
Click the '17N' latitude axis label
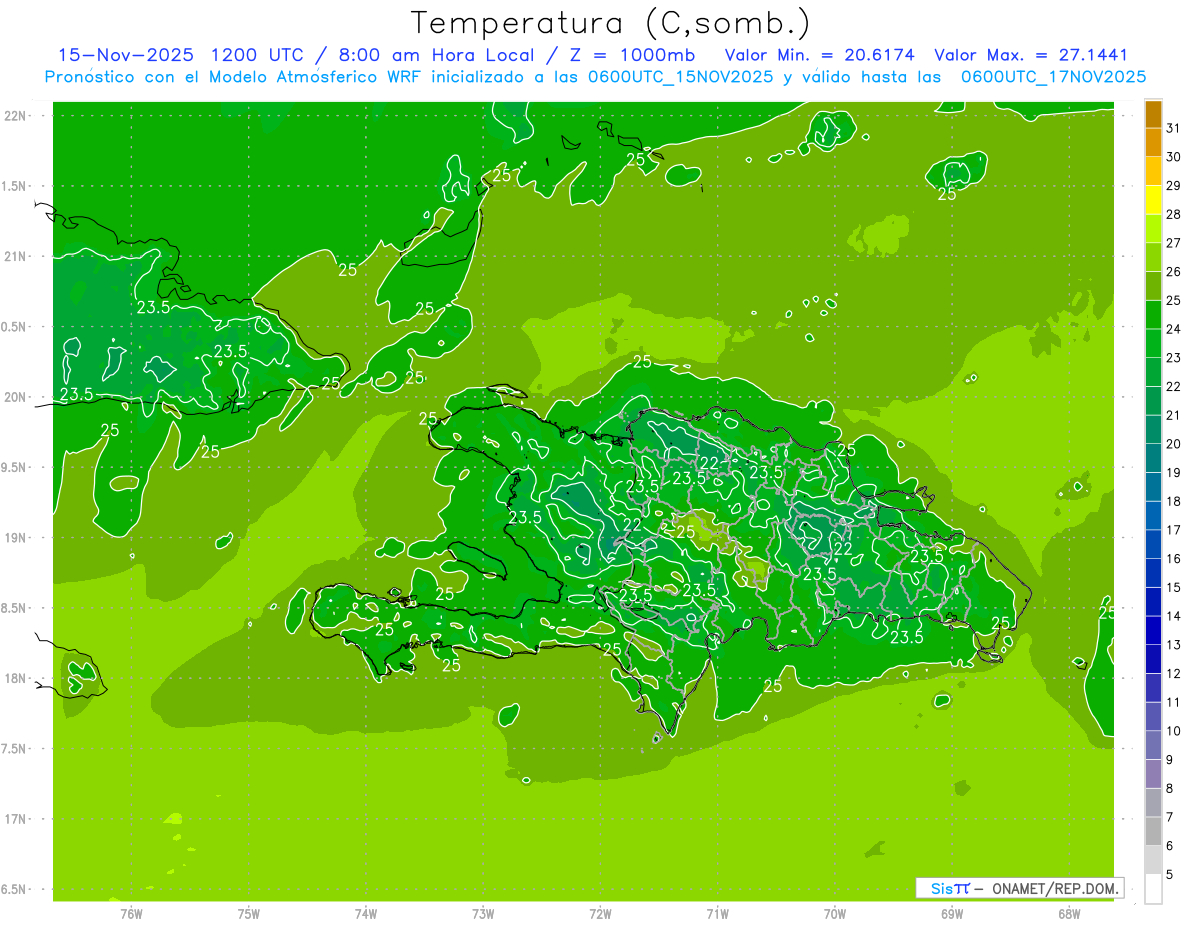(x=16, y=819)
